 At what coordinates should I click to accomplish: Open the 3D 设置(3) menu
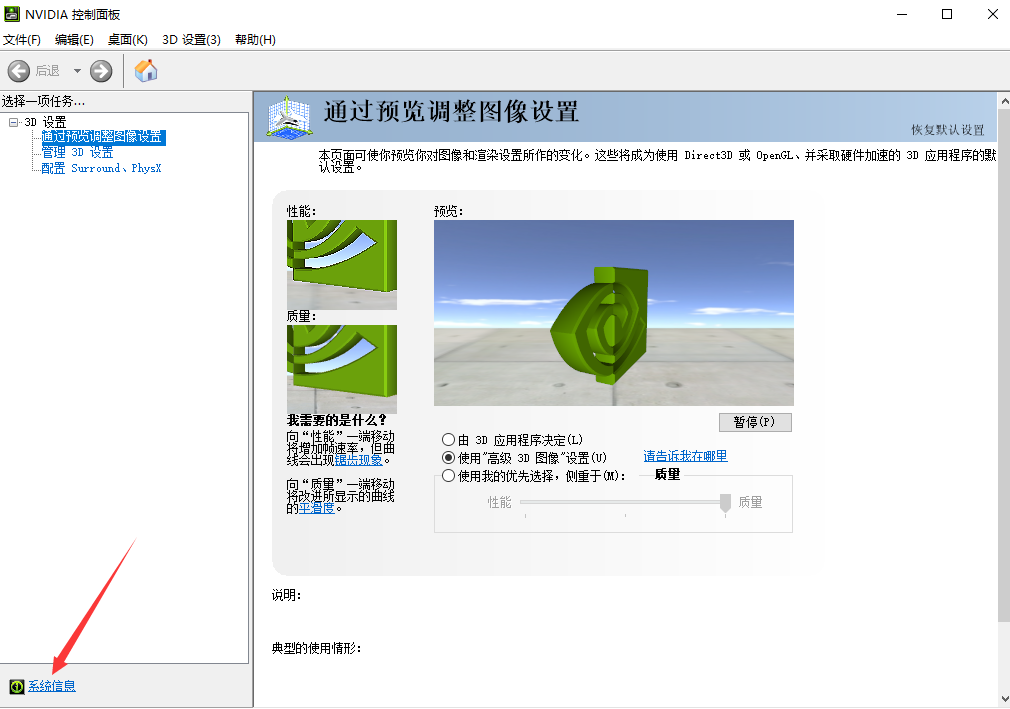[x=191, y=40]
